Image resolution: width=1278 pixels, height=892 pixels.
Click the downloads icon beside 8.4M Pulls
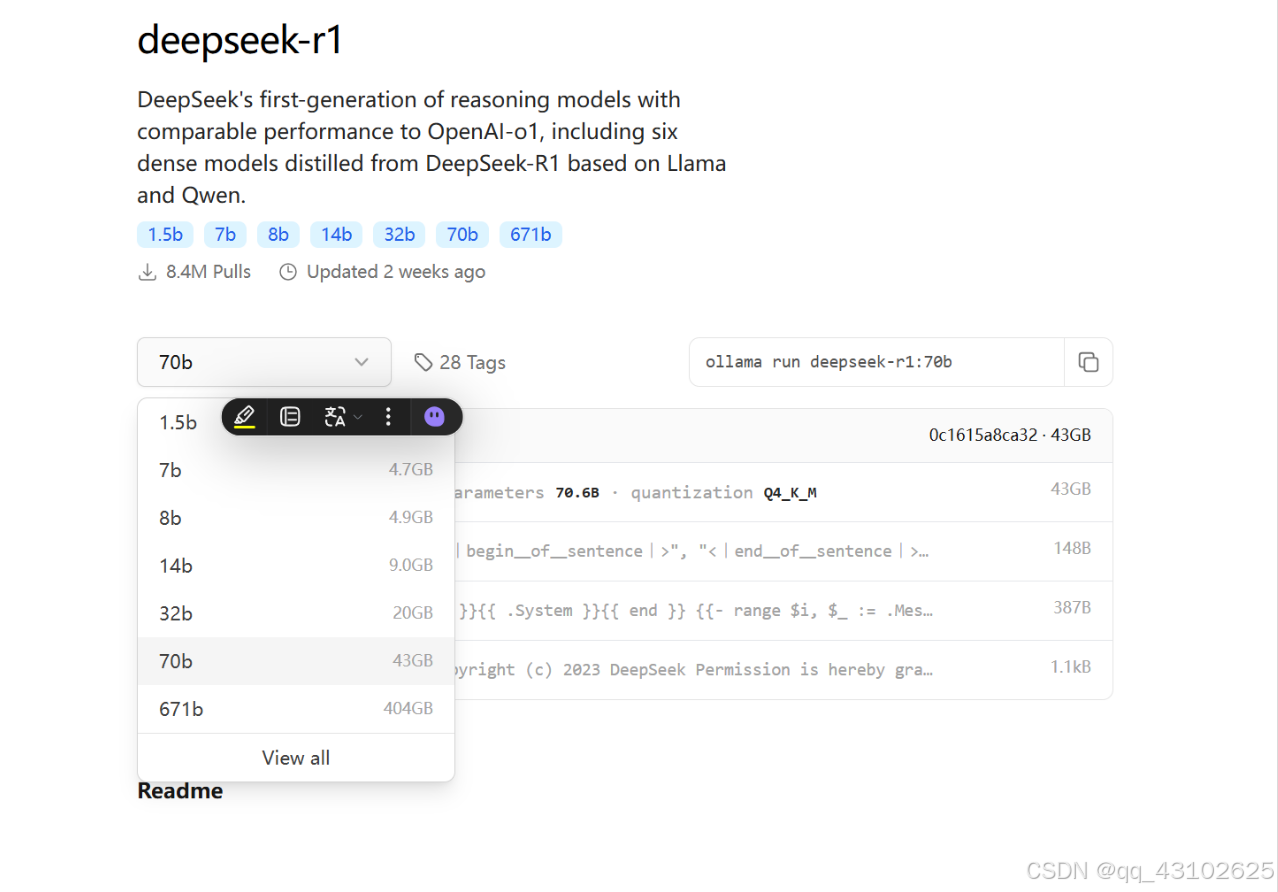click(x=148, y=271)
